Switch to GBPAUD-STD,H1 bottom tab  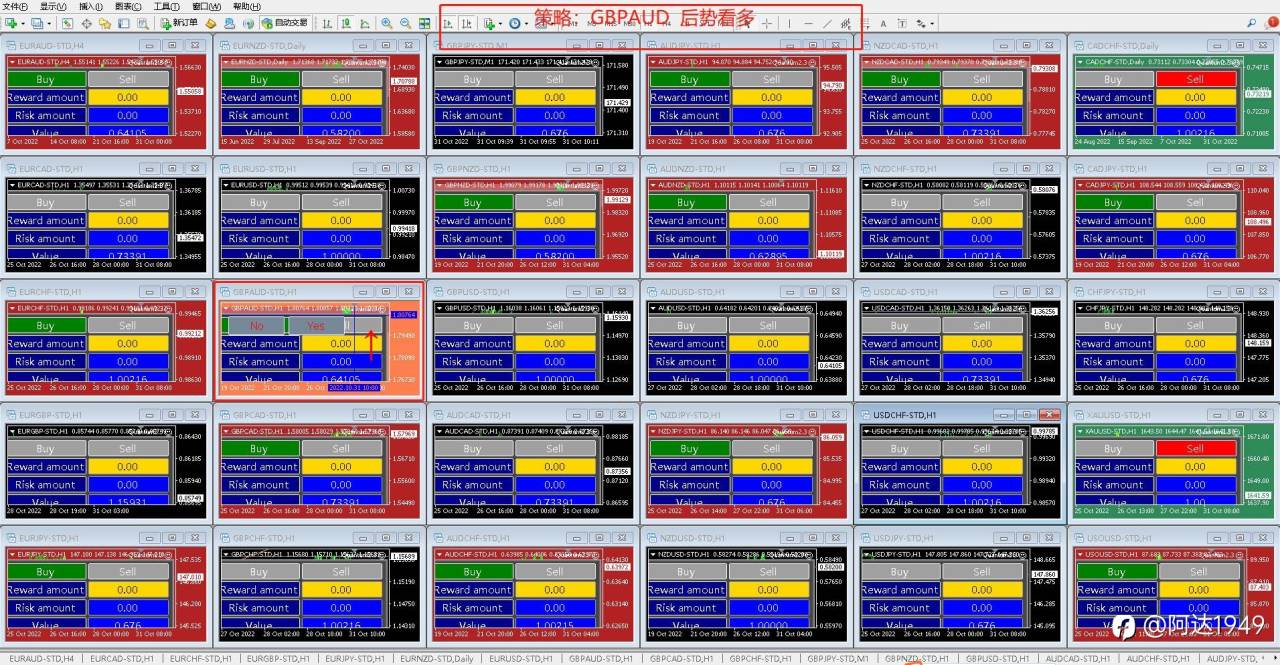click(x=602, y=659)
